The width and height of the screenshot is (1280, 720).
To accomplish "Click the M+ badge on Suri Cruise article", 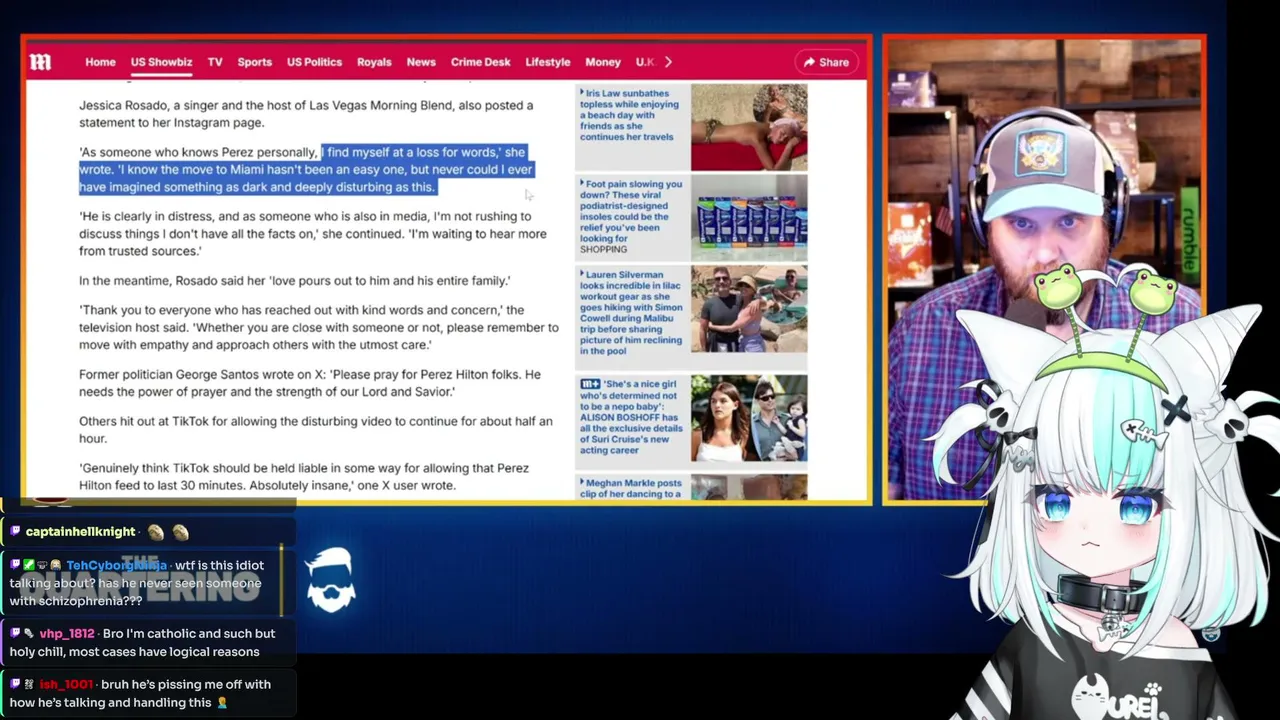I will click(589, 384).
